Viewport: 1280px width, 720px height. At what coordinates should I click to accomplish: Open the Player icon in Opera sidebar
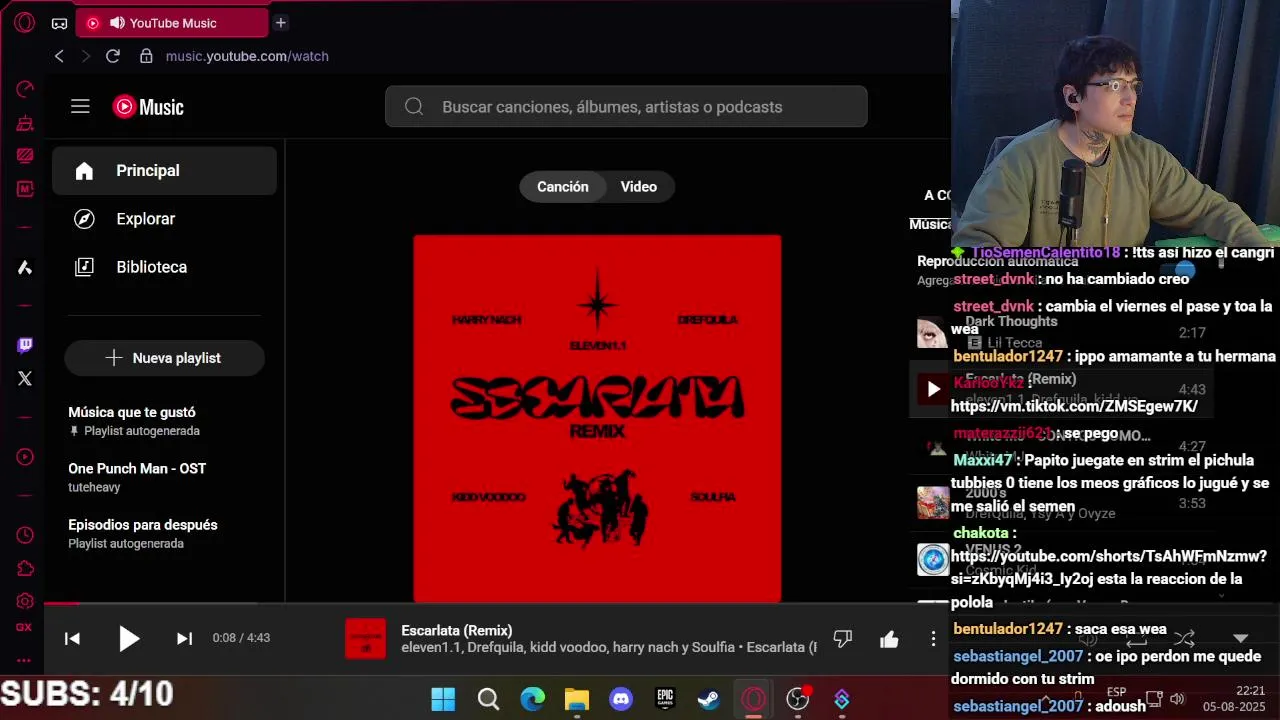[x=25, y=457]
